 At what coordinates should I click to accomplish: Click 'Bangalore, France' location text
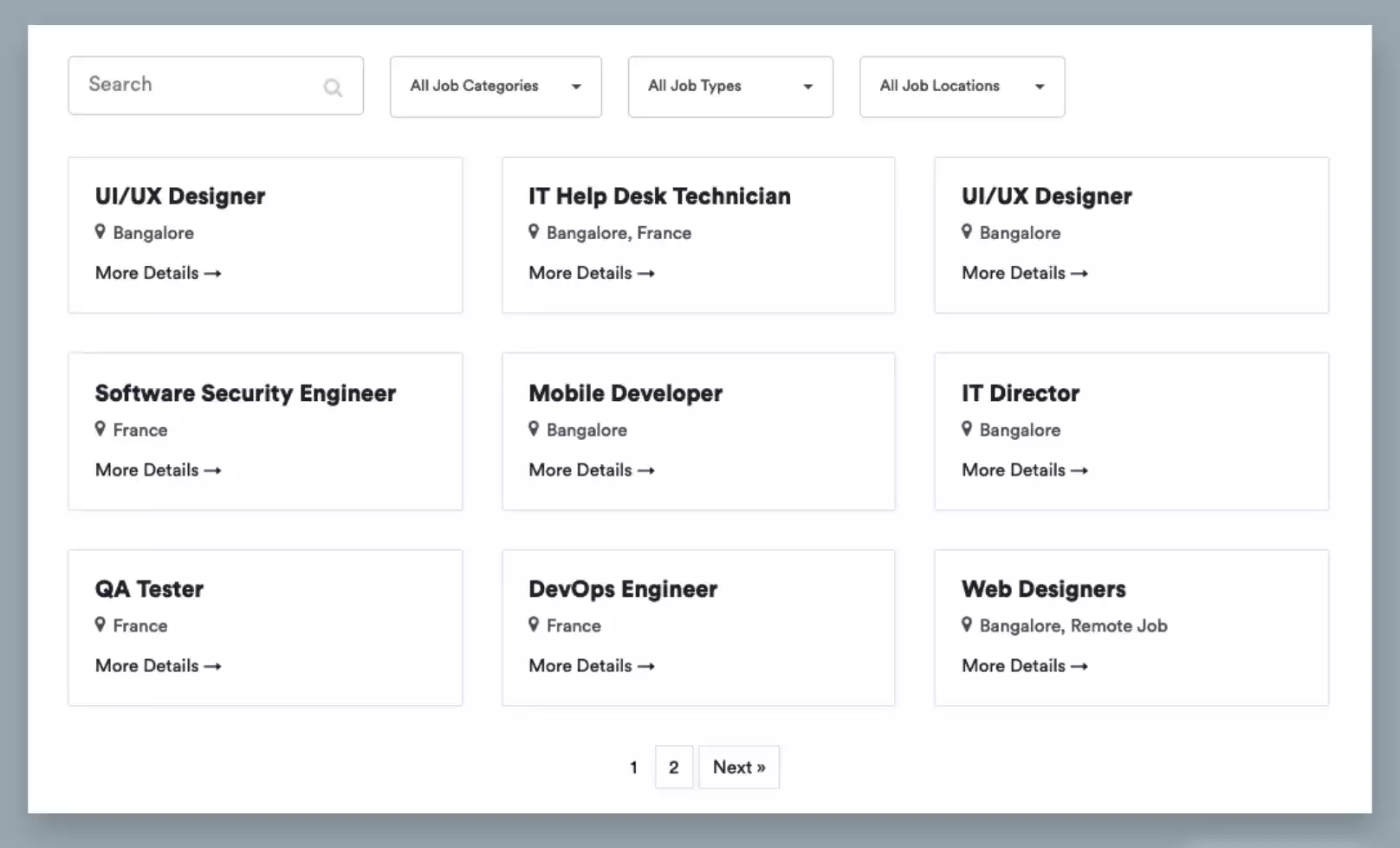click(619, 233)
